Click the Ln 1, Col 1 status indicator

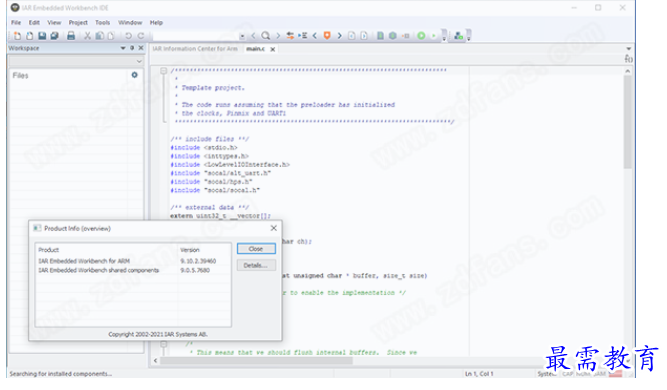tap(479, 374)
